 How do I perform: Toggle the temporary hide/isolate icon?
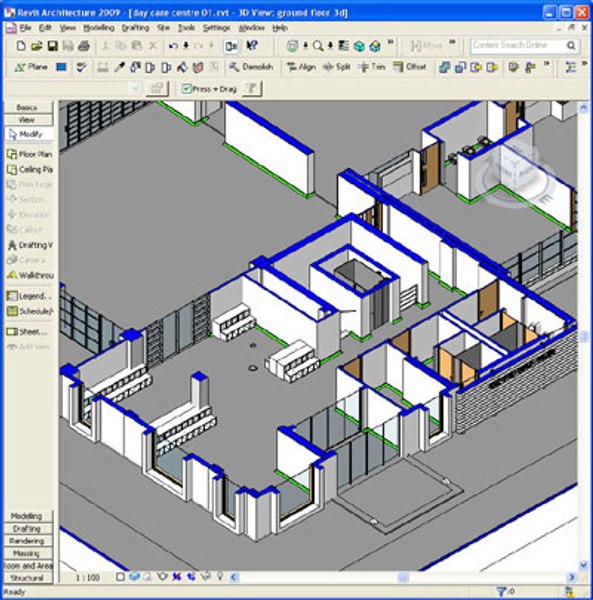point(206,576)
